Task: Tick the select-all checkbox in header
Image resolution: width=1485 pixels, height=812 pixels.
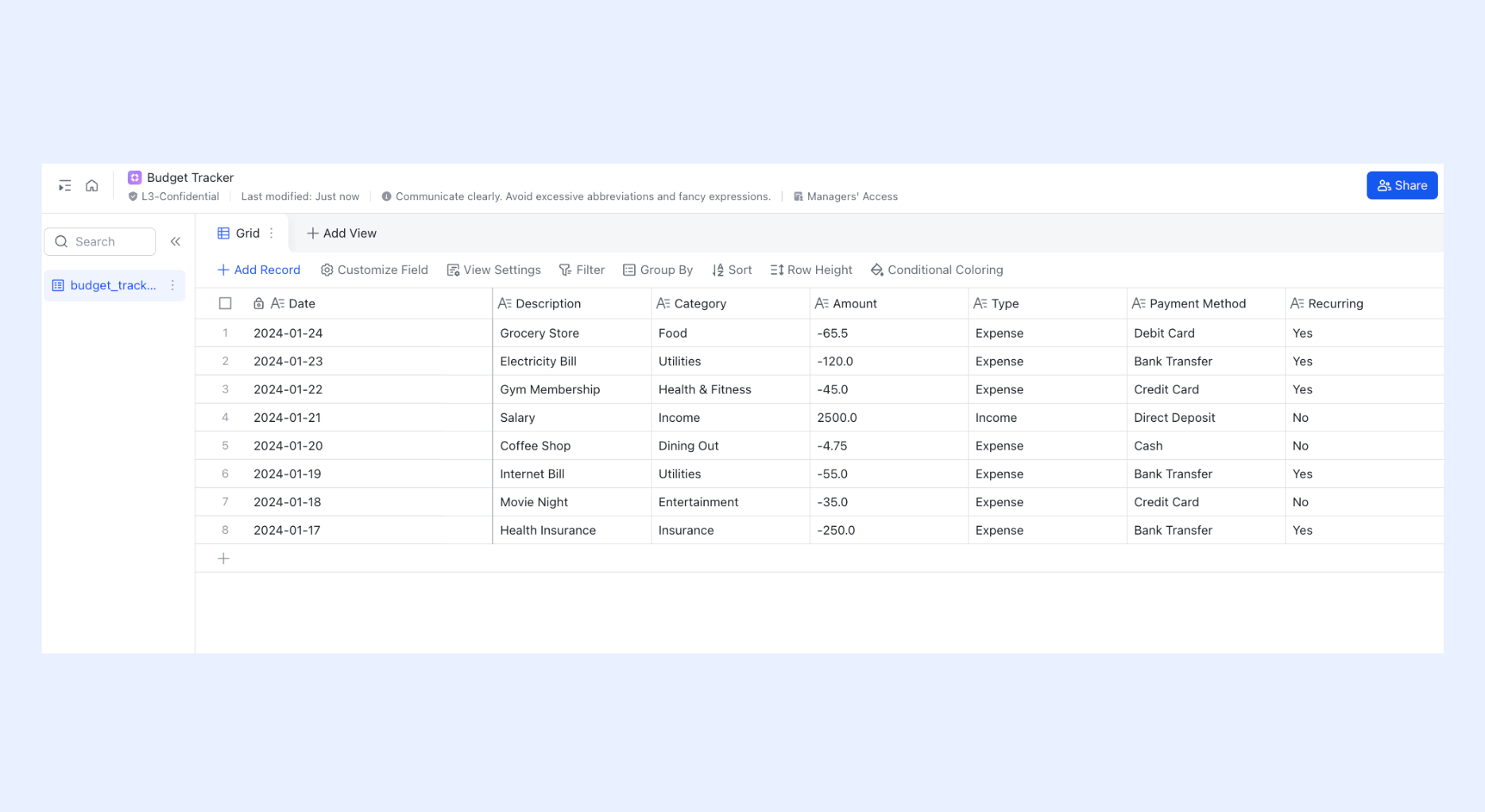Action: coord(226,304)
